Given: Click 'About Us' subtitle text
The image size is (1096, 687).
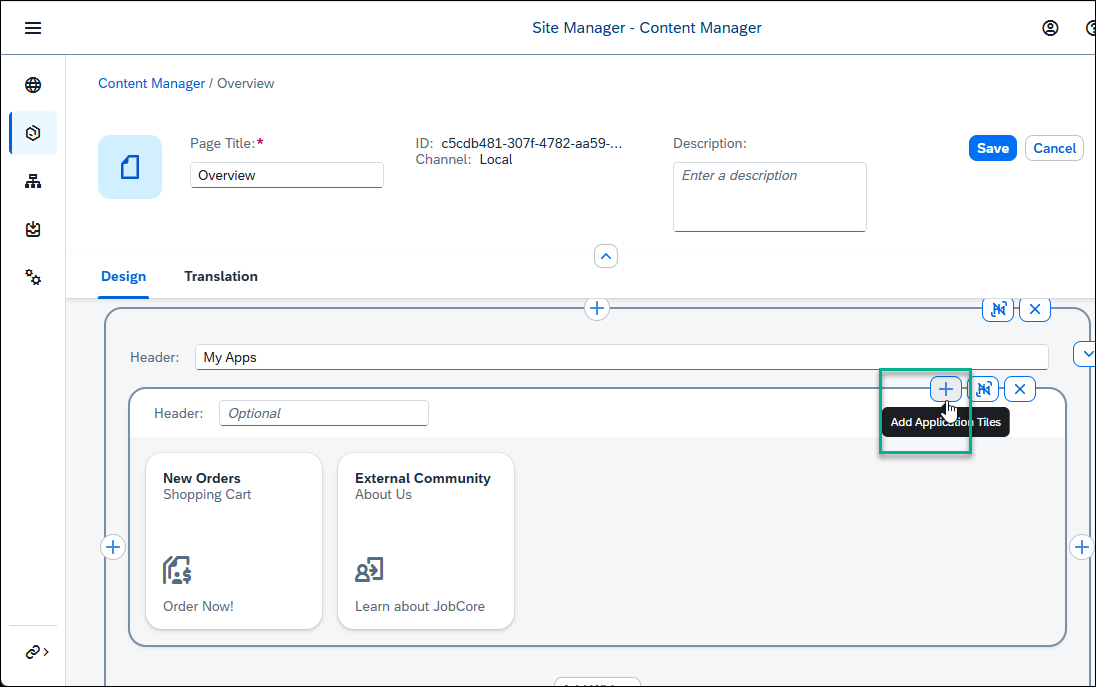Looking at the screenshot, I should 383,495.
